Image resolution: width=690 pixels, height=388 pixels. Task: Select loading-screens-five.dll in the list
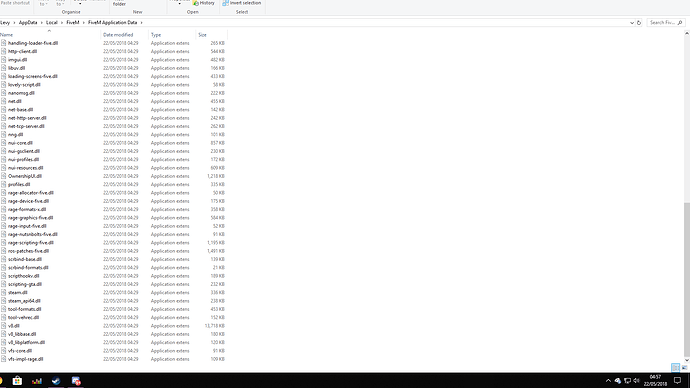coord(33,77)
